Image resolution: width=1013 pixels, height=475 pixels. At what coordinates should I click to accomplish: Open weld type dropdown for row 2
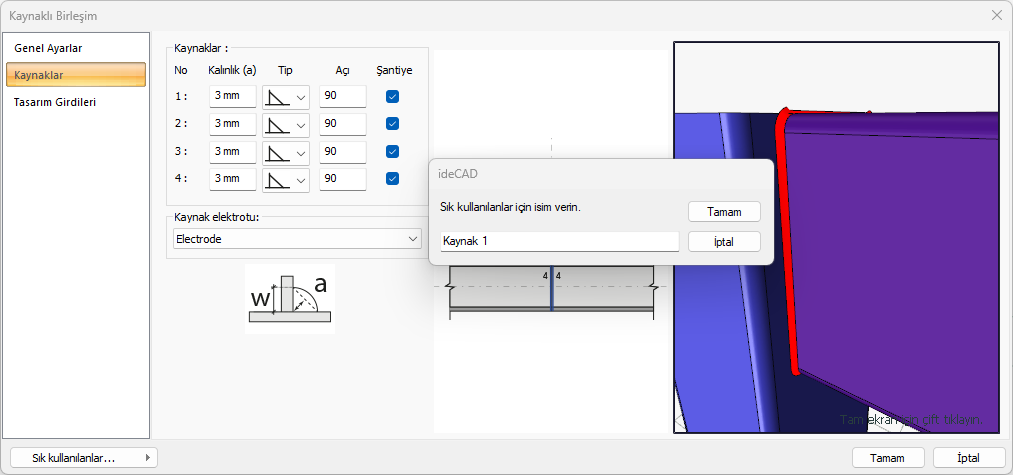pos(286,124)
